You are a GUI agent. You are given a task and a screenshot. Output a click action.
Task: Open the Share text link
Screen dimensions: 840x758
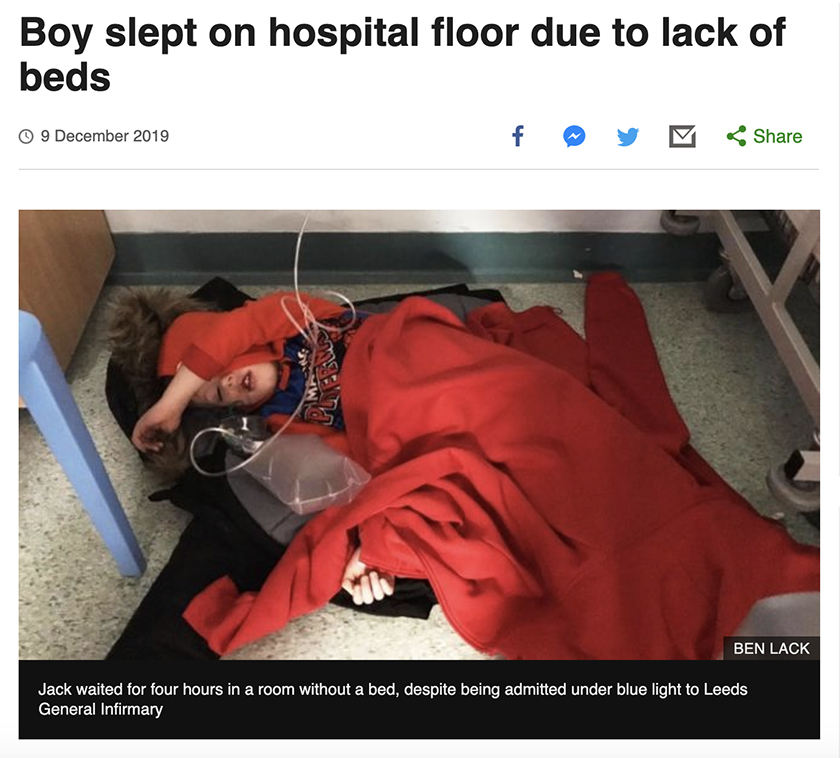pos(777,136)
